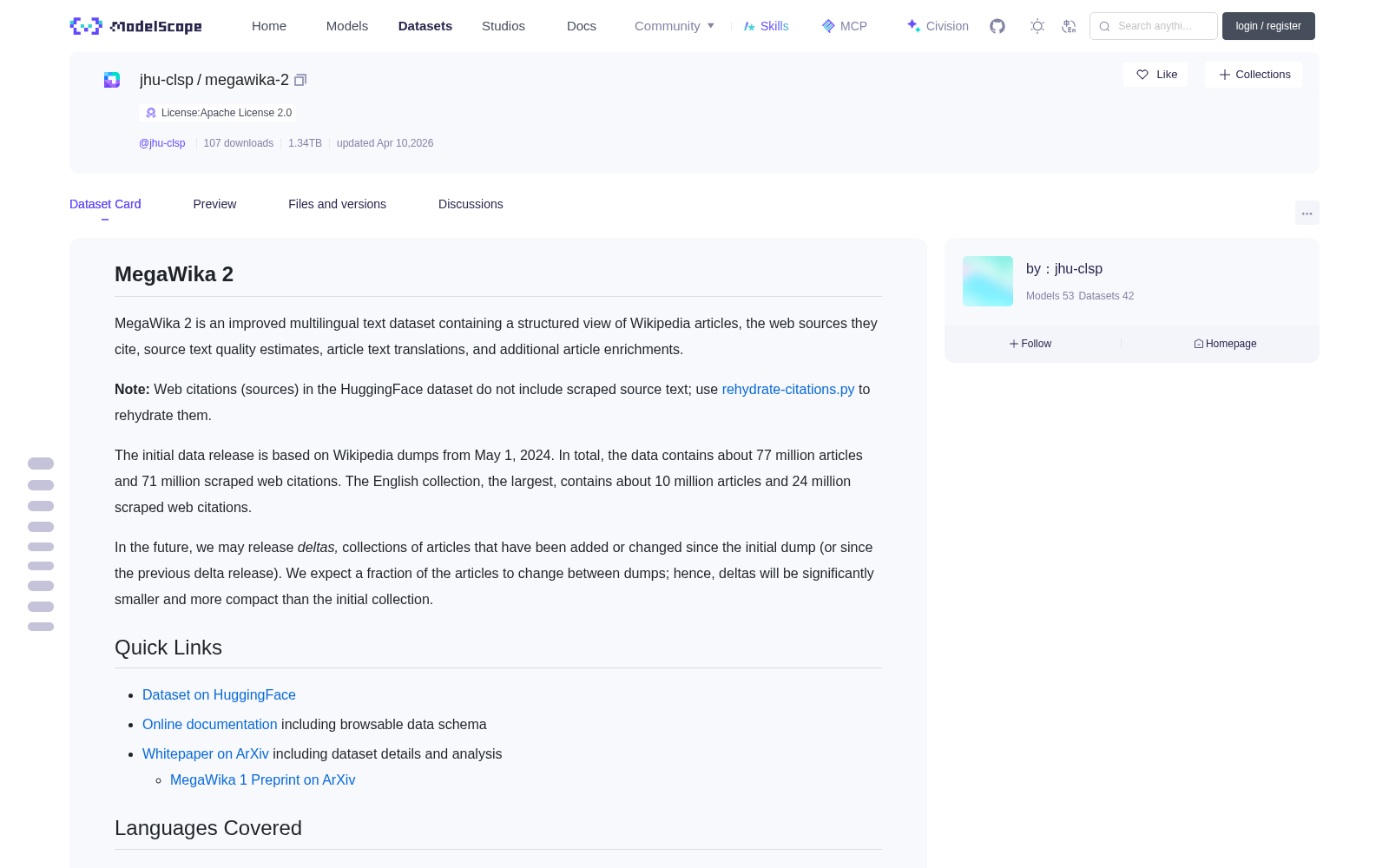
Task: Open the rehydrate-citations.py link
Action: 788,390
